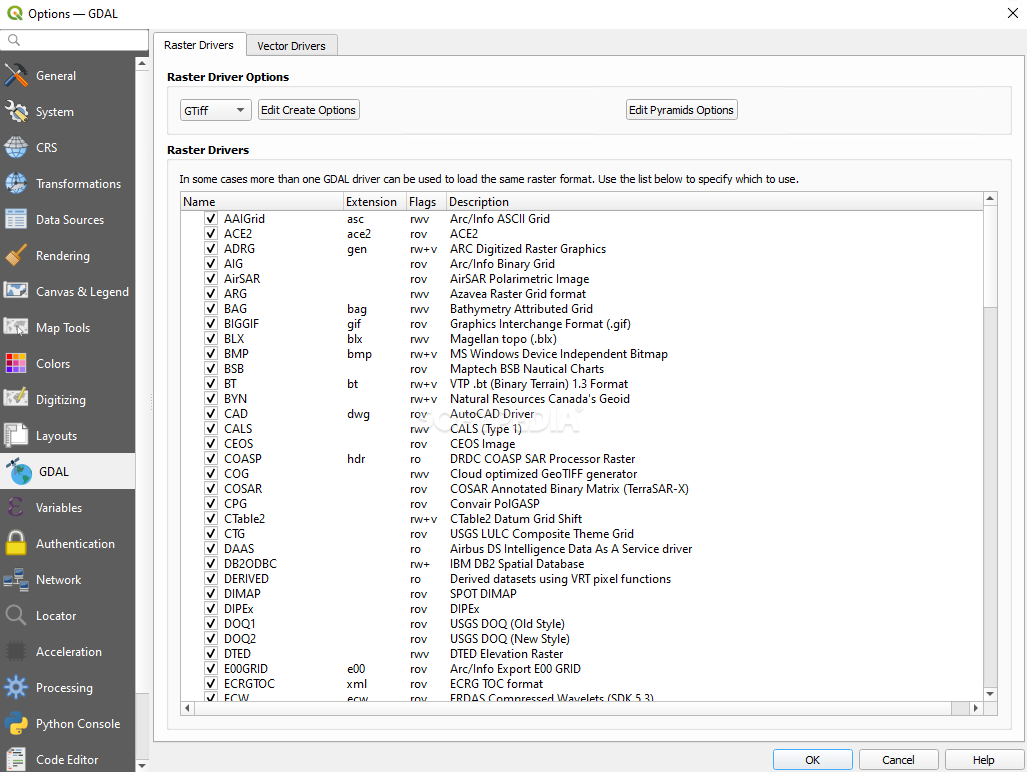
Task: Click the driver list scroll right arrow
Action: pyautogui.click(x=976, y=708)
